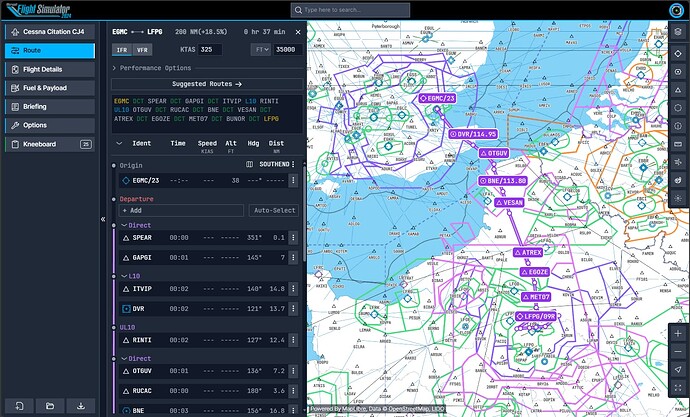Click the KTAS speed input field

[x=209, y=48]
